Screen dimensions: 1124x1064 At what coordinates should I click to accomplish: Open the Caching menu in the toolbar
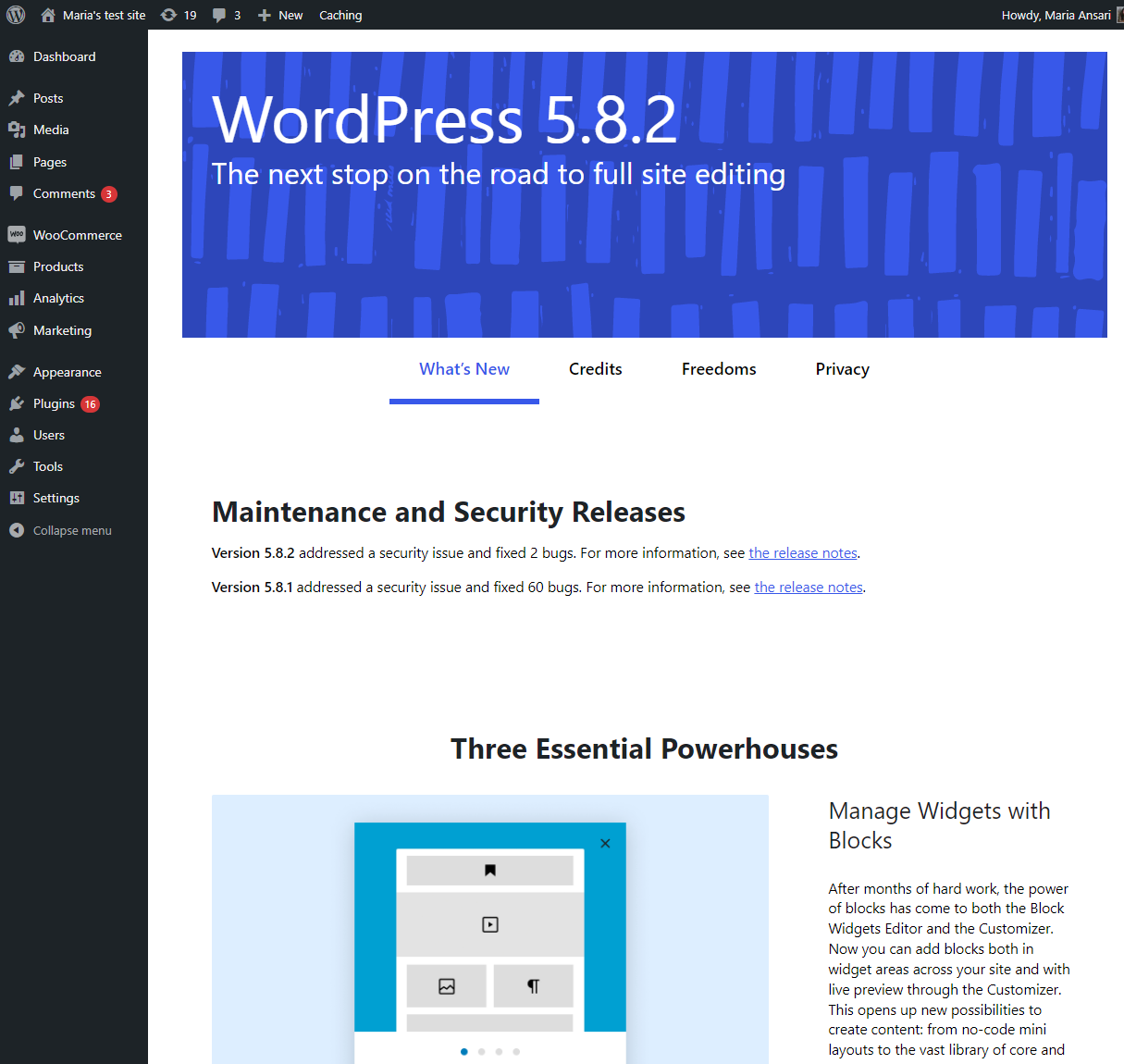pyautogui.click(x=340, y=15)
